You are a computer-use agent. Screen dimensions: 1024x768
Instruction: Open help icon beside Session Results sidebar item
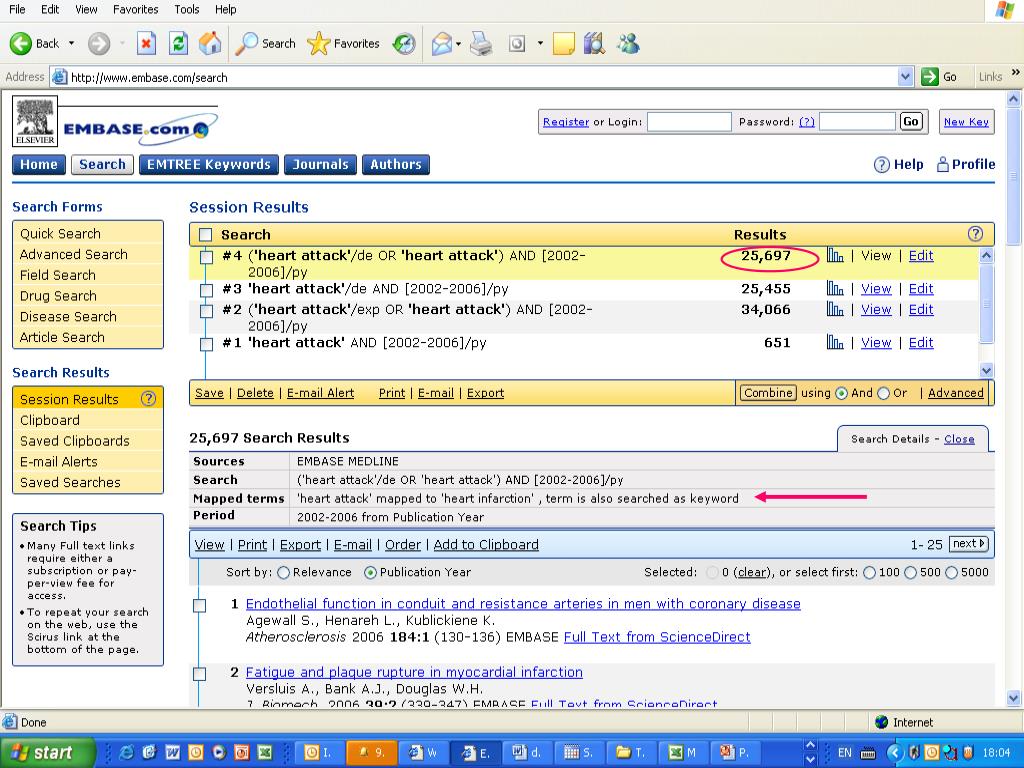click(149, 398)
